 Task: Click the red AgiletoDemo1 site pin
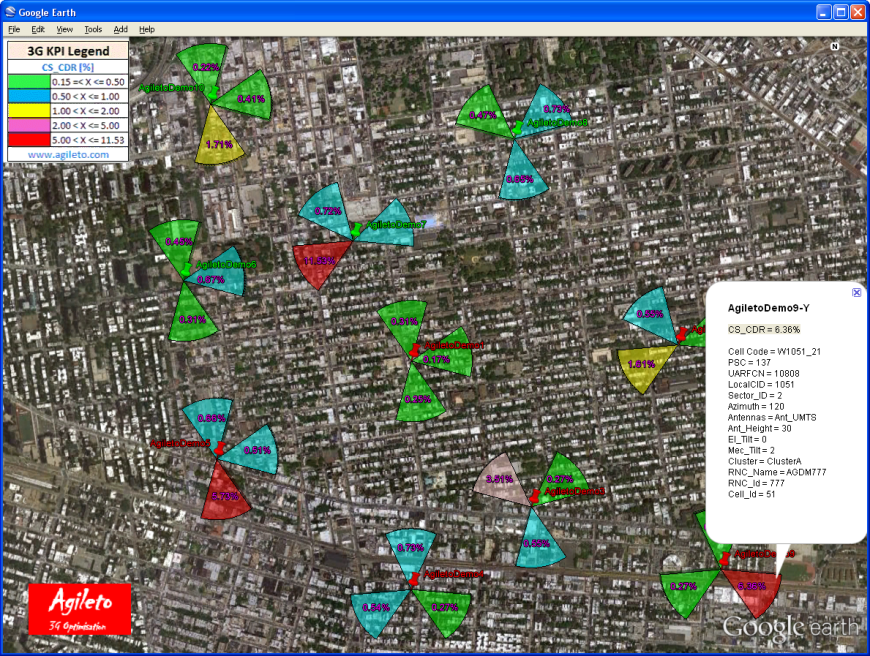(414, 349)
